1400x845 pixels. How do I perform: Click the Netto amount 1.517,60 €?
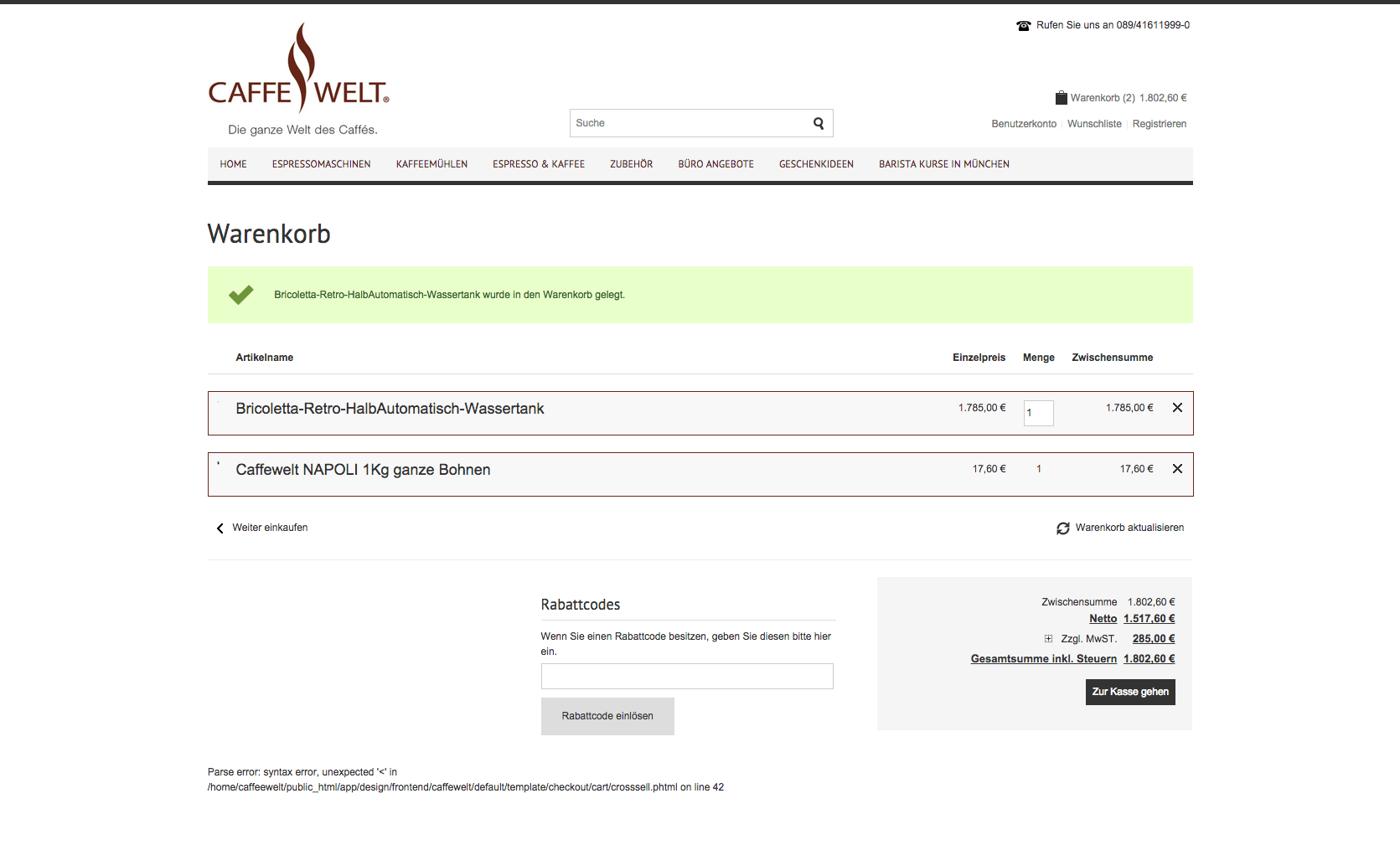pos(1149,619)
